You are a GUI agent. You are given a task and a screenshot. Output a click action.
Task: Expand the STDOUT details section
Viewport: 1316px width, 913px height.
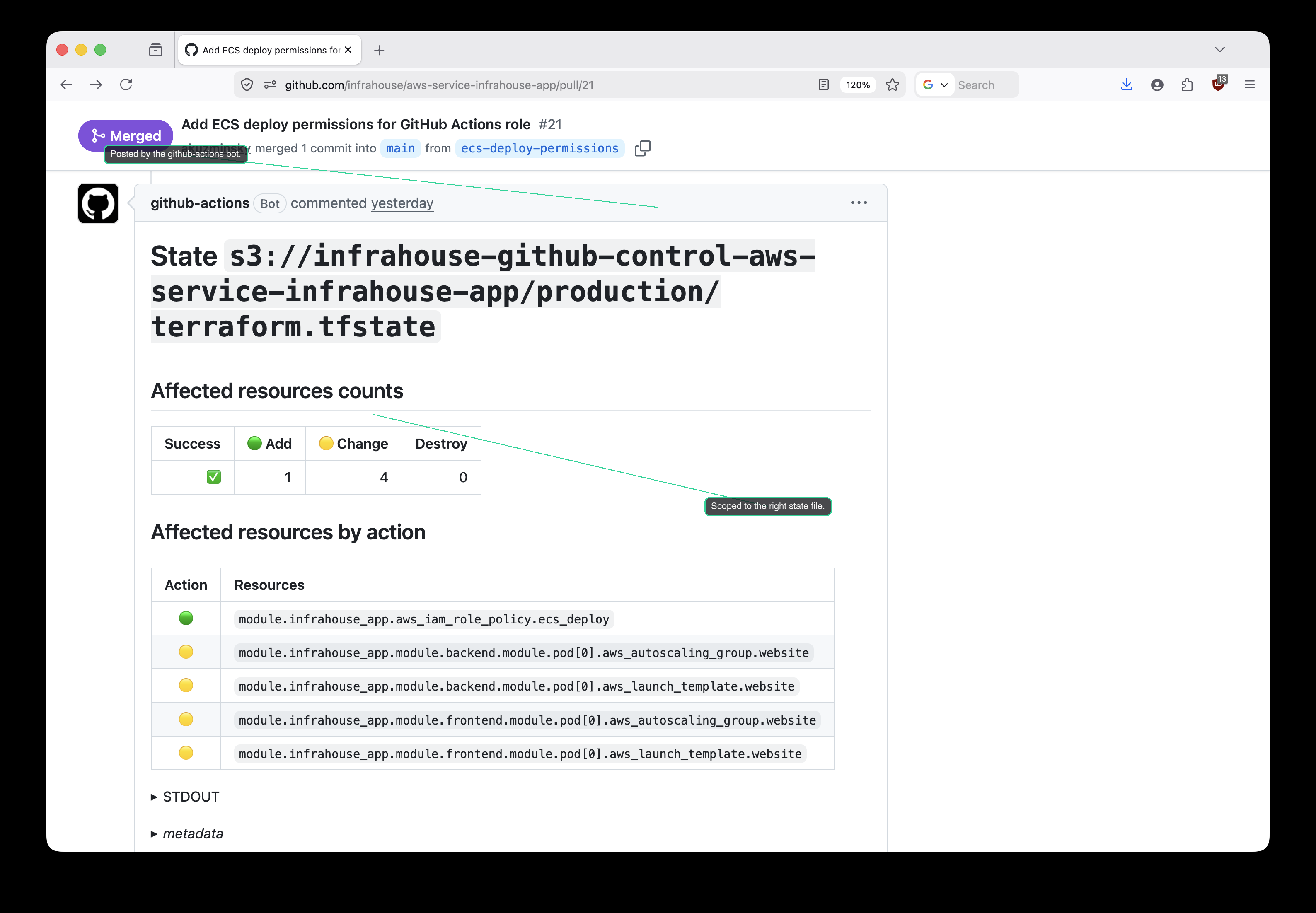[185, 796]
